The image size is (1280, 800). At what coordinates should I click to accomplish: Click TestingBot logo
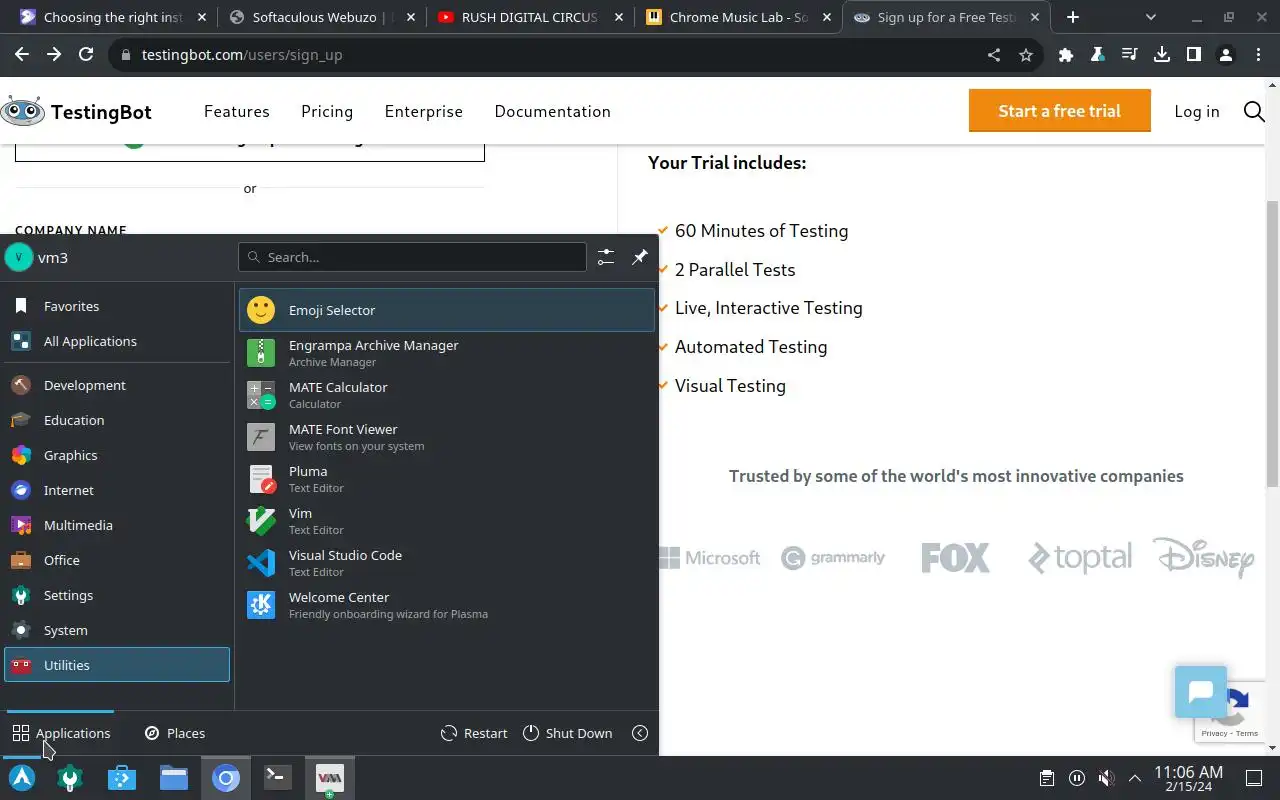pos(76,111)
